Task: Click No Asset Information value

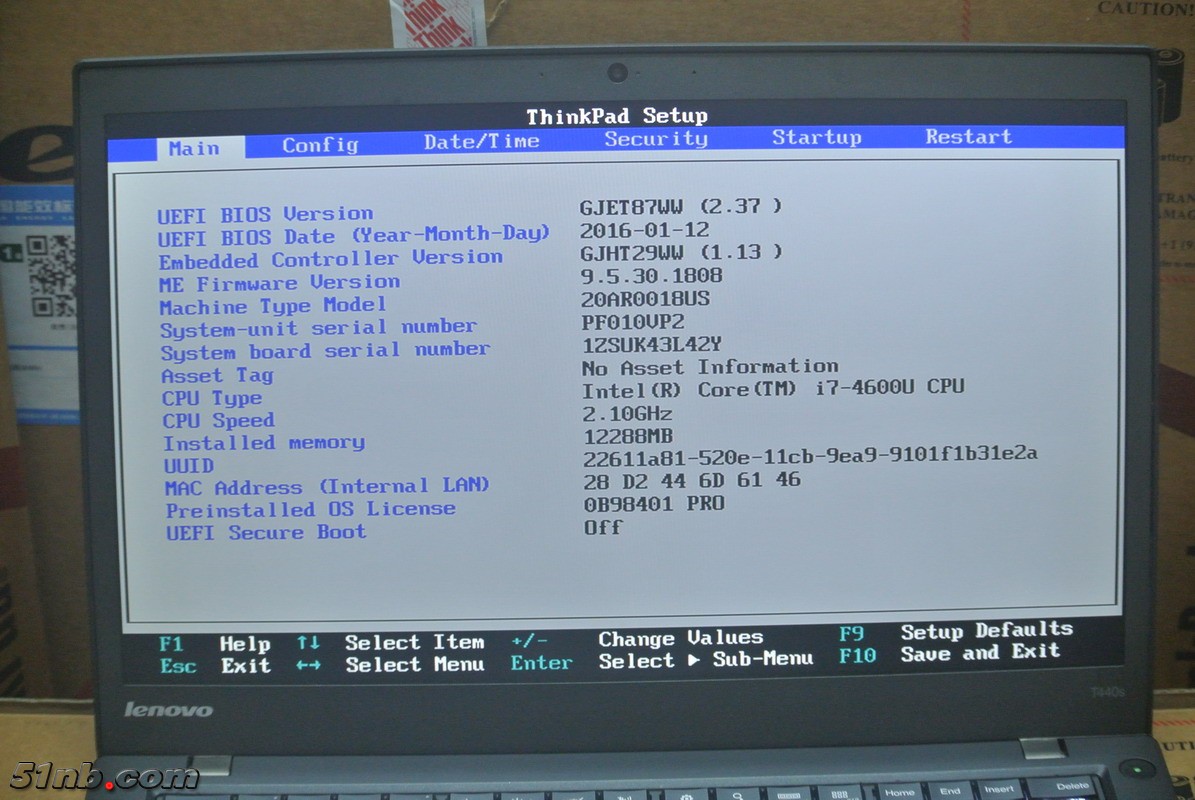Action: coord(710,367)
